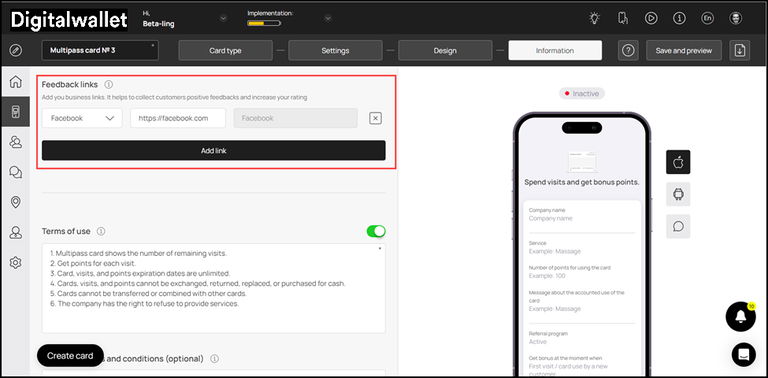The height and width of the screenshot is (378, 768).
Task: Click the Add link button
Action: click(x=214, y=150)
